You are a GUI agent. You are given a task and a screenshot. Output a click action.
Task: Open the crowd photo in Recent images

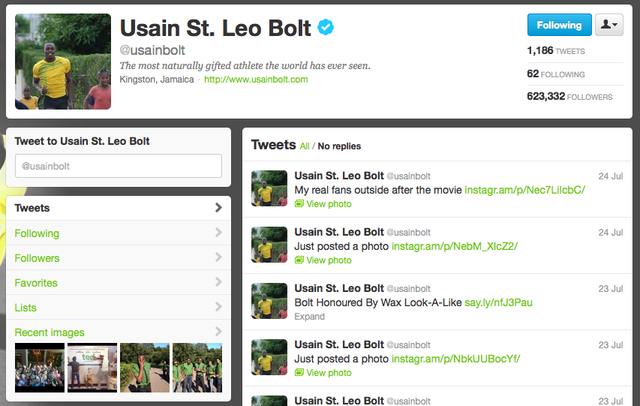(40, 368)
